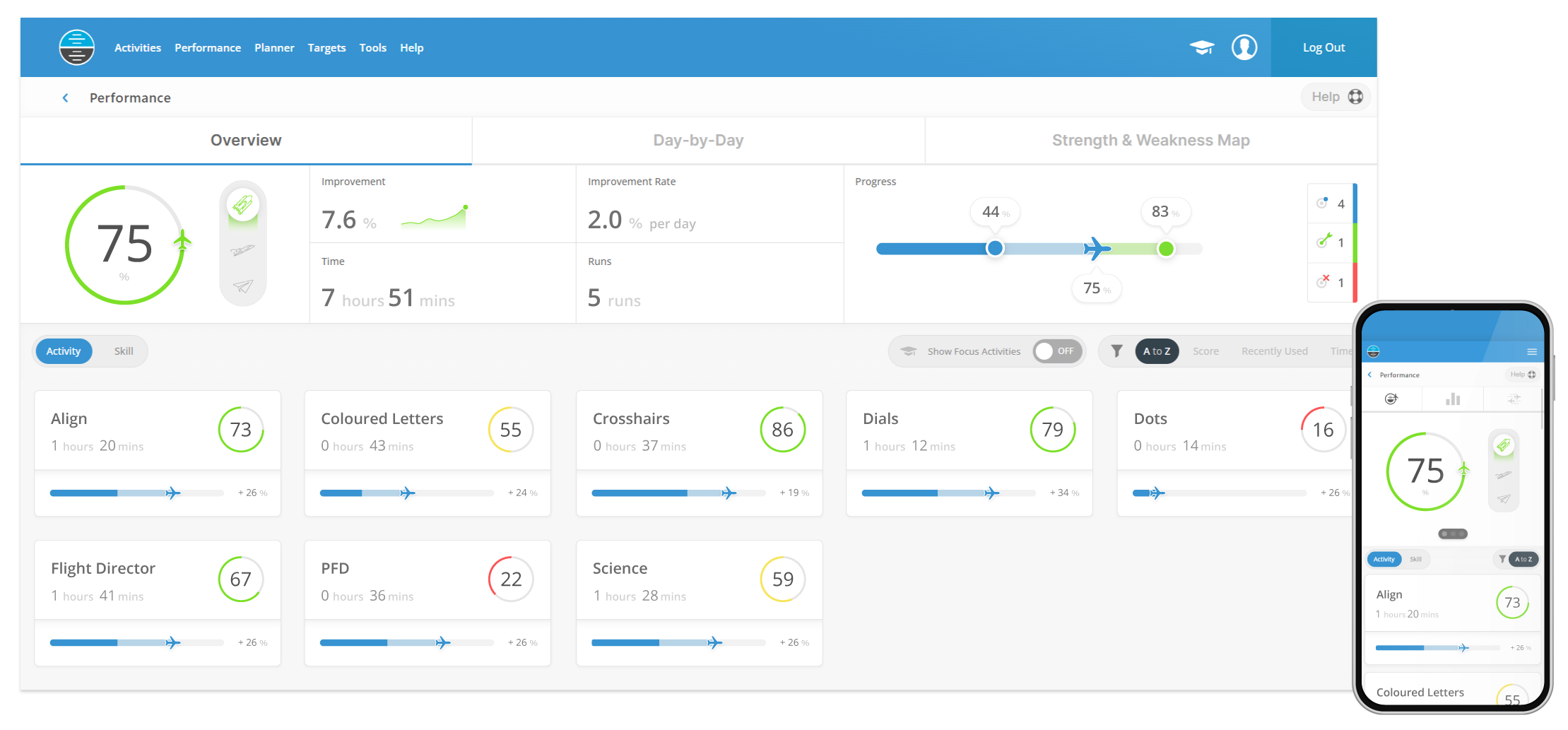Click the green achieved targets icon
This screenshot has height=730, width=1568.
tap(1324, 242)
